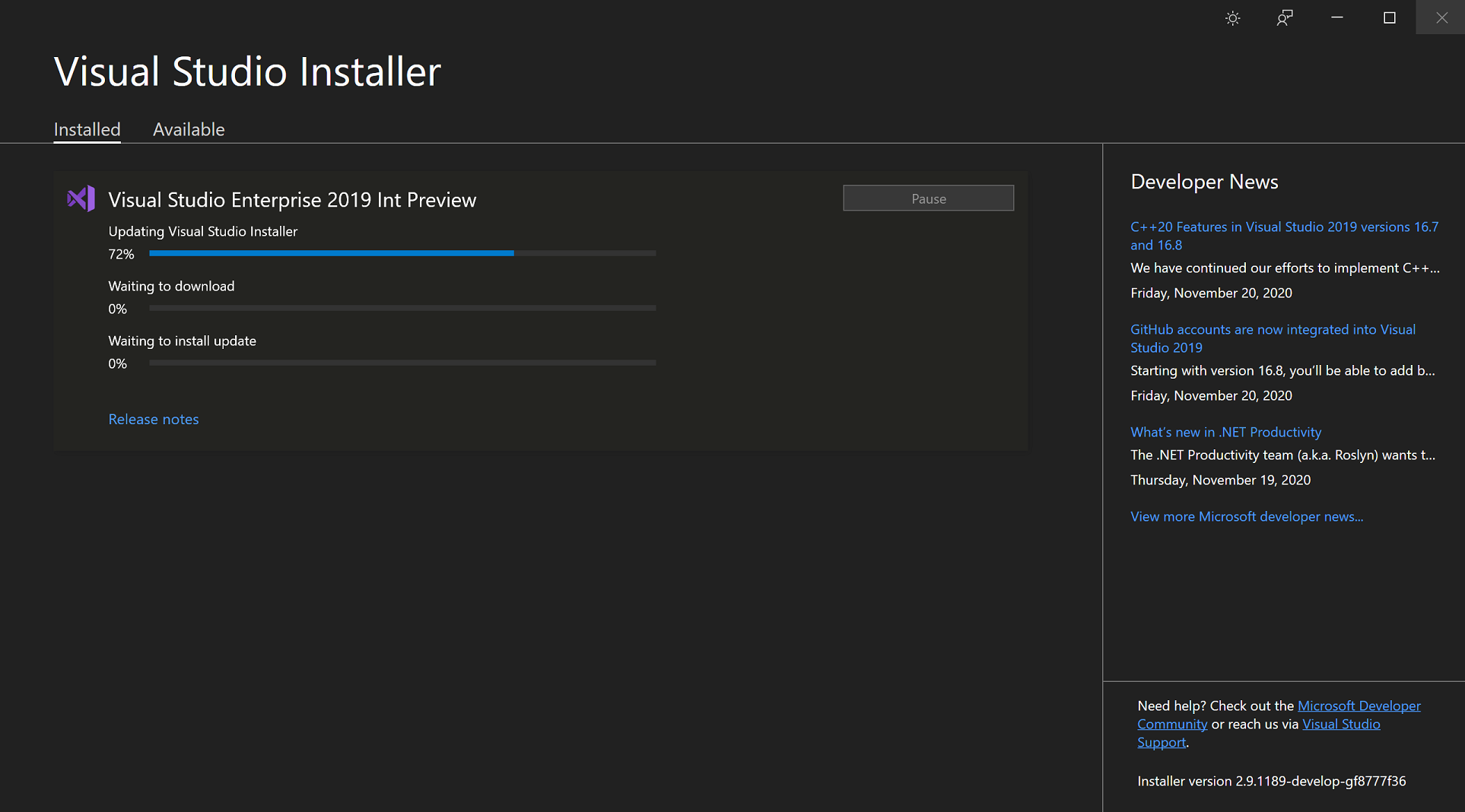This screenshot has width=1465, height=812.
Task: View more Microsoft developer news
Action: 1247,516
